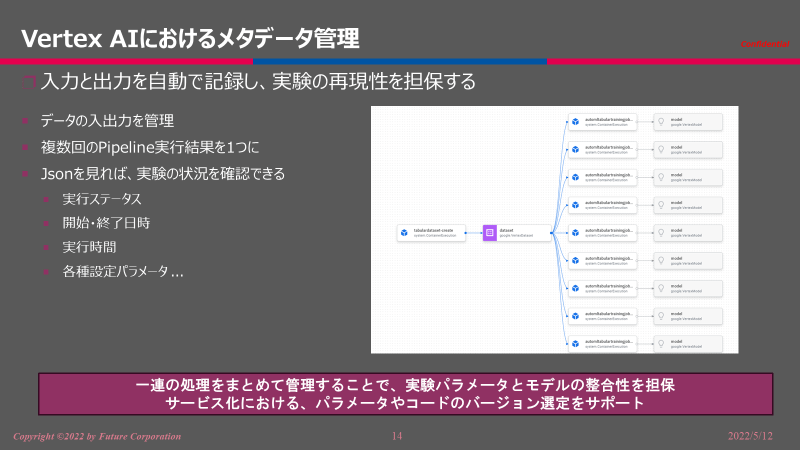Click the purple table icon on dataset node
This screenshot has width=800, height=450.
(x=490, y=233)
